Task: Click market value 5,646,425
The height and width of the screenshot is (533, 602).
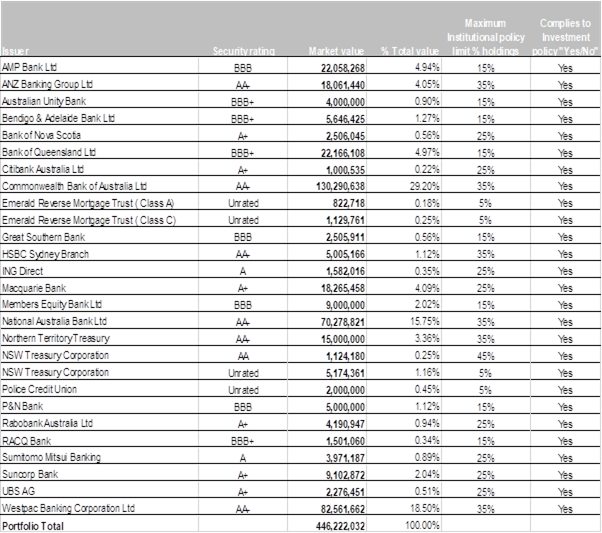Action: [346, 119]
